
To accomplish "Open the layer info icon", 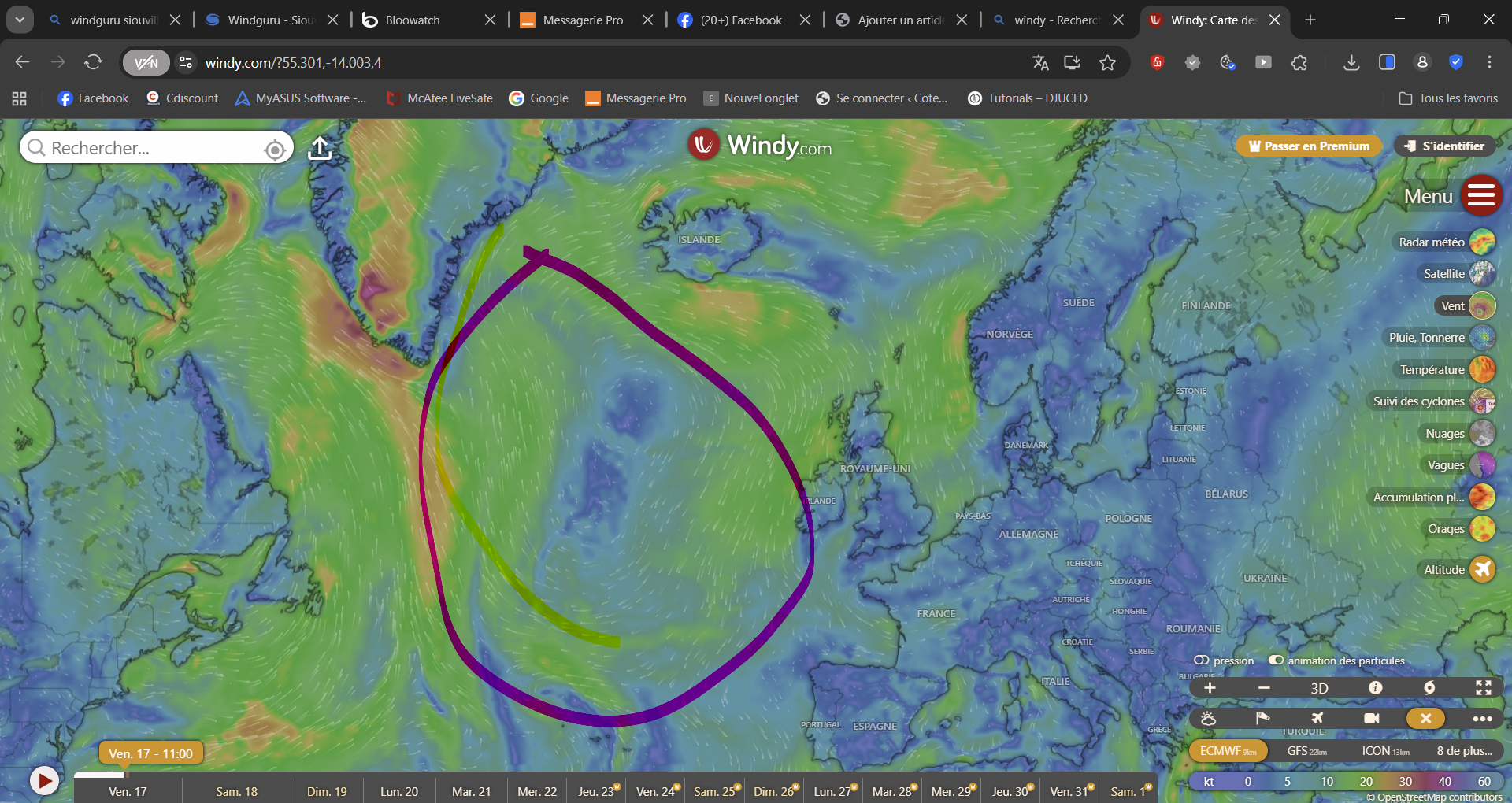I will (1375, 687).
